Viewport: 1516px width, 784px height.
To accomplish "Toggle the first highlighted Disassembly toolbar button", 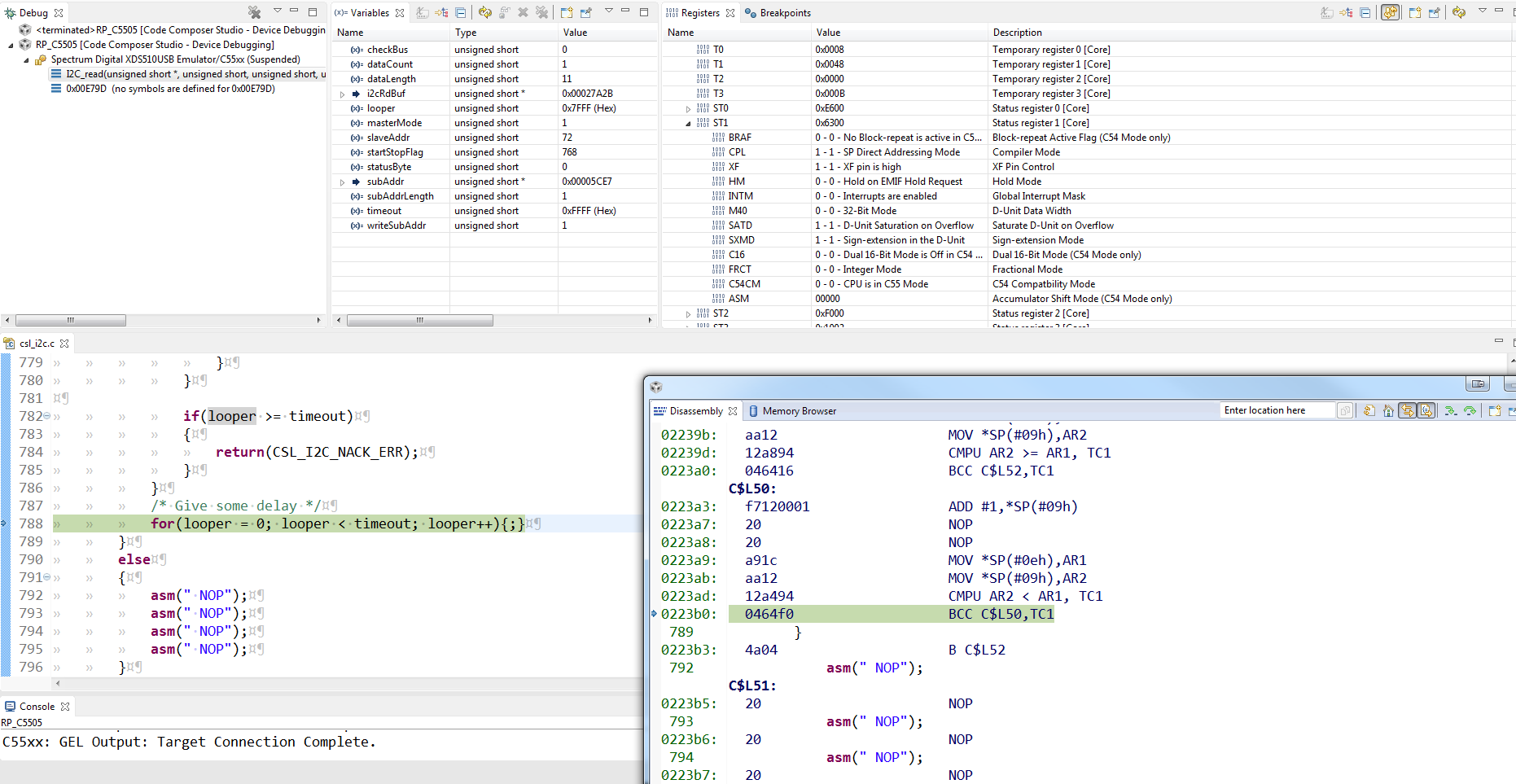I will (1408, 410).
